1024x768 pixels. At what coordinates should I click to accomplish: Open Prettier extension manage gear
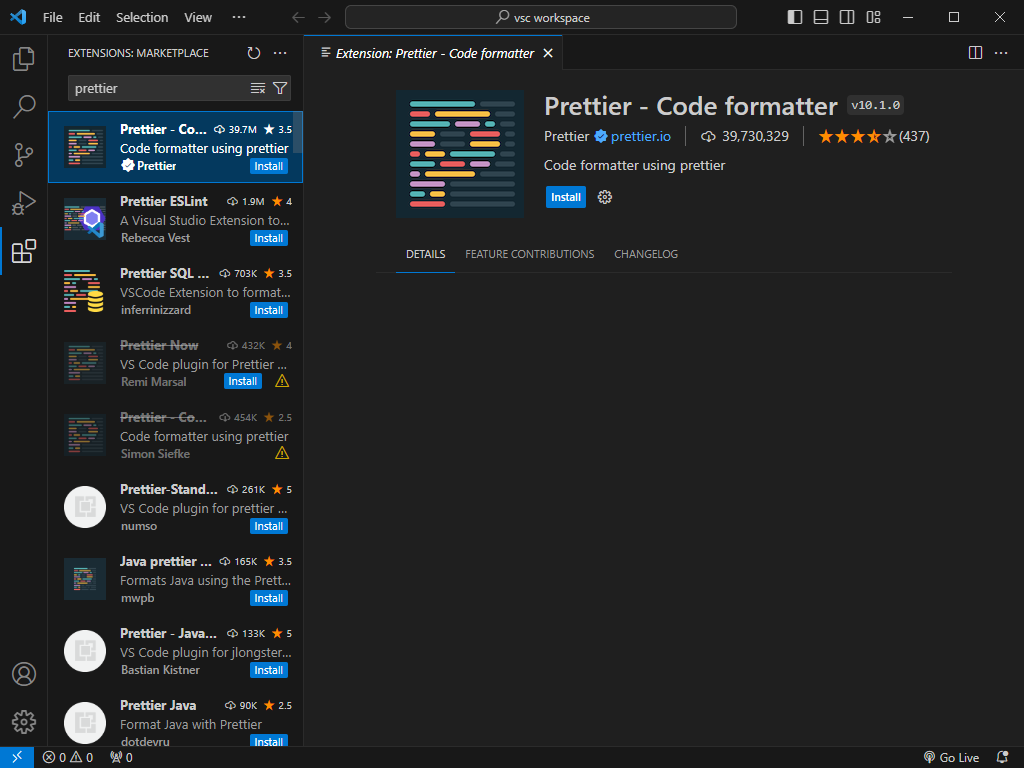605,197
